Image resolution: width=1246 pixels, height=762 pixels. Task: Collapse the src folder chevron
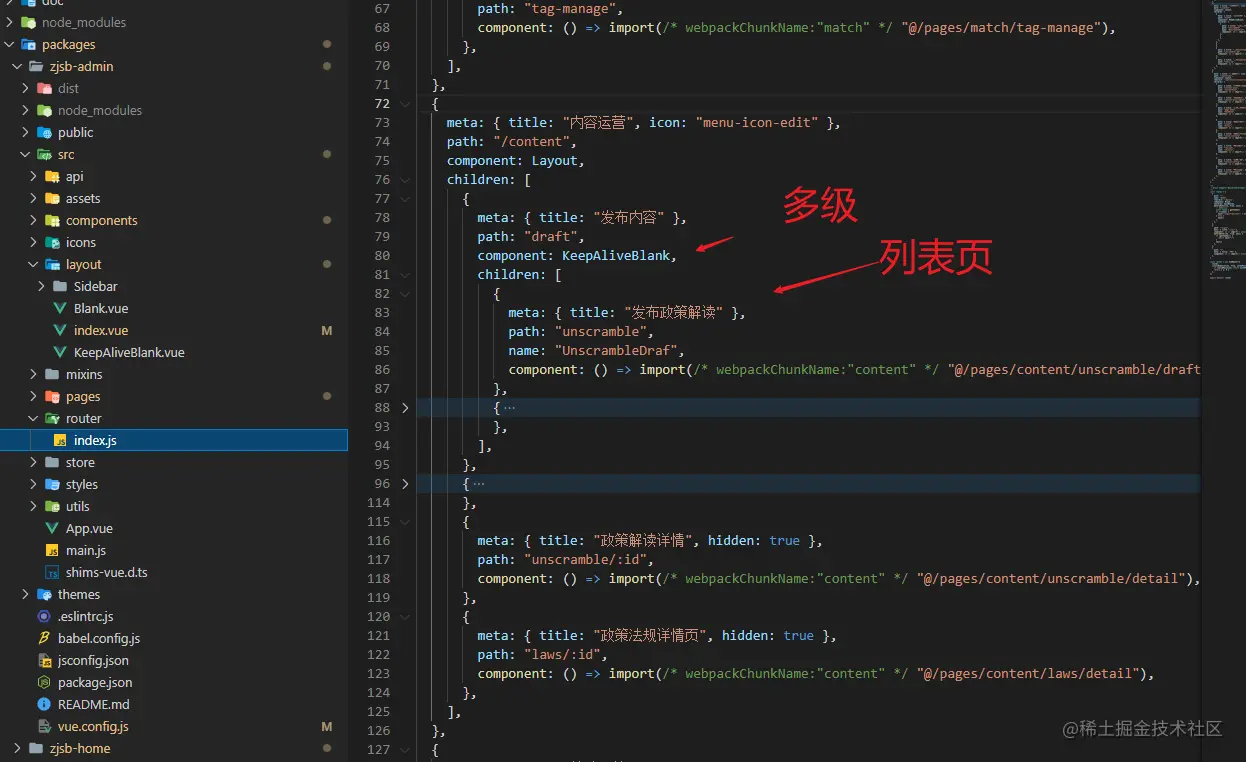point(25,154)
